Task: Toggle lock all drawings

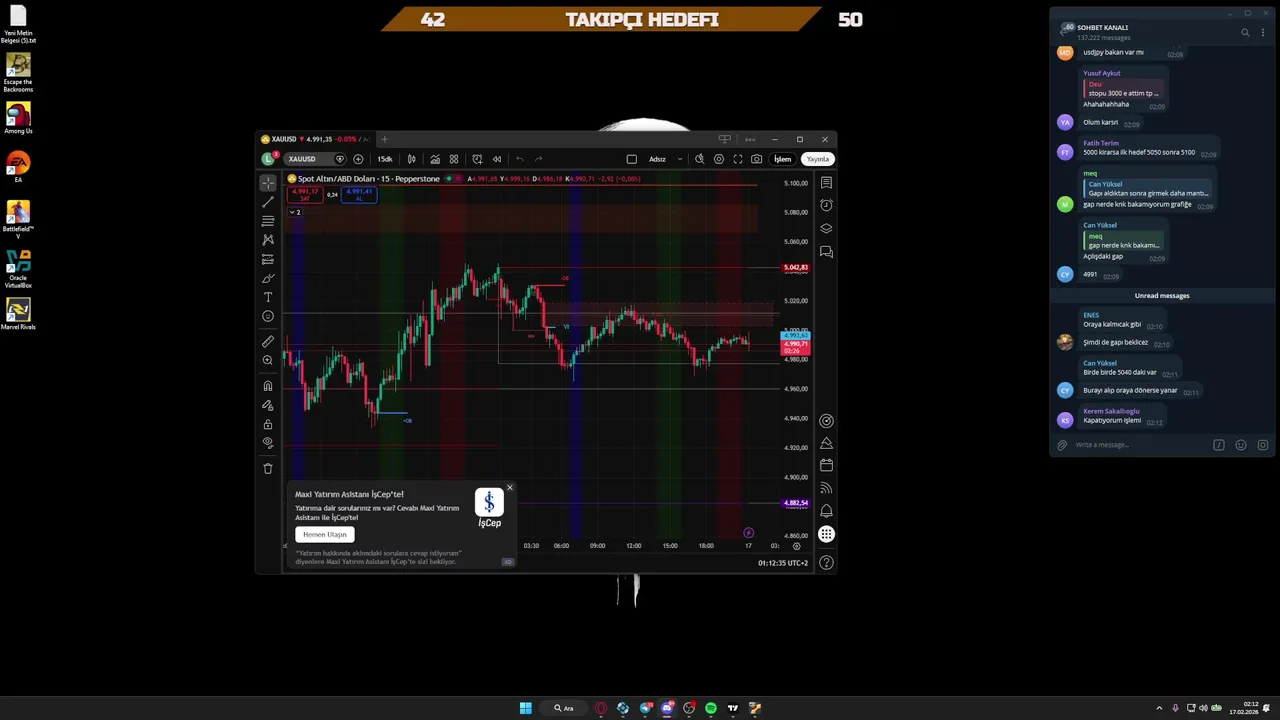Action: coord(268,424)
